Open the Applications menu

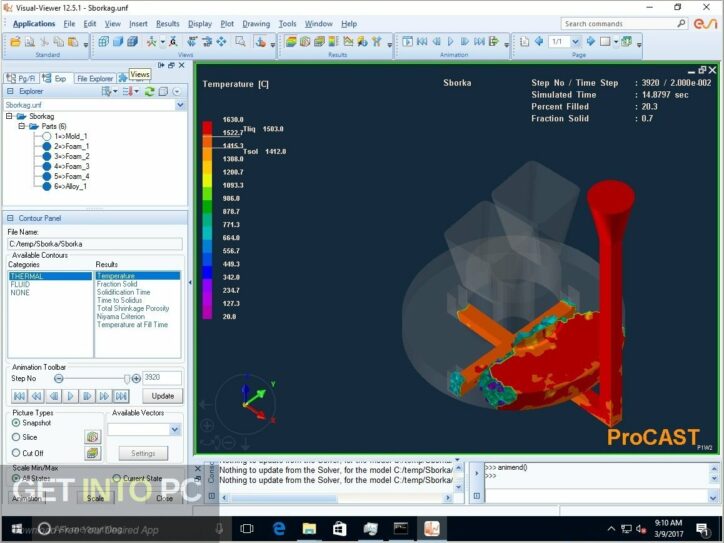click(34, 24)
